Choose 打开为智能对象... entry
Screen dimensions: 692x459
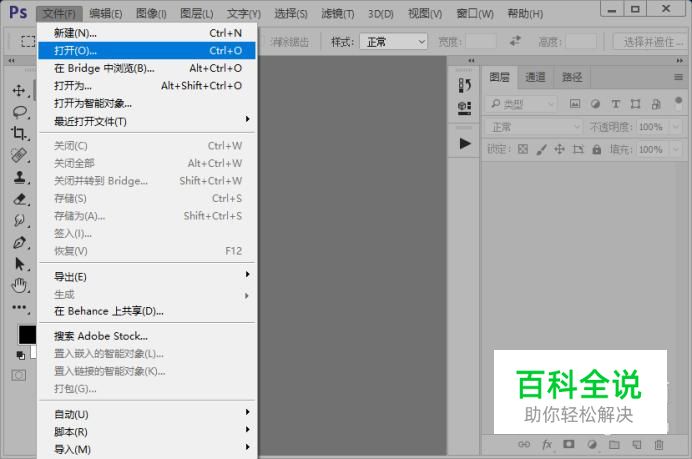pyautogui.click(x=147, y=103)
